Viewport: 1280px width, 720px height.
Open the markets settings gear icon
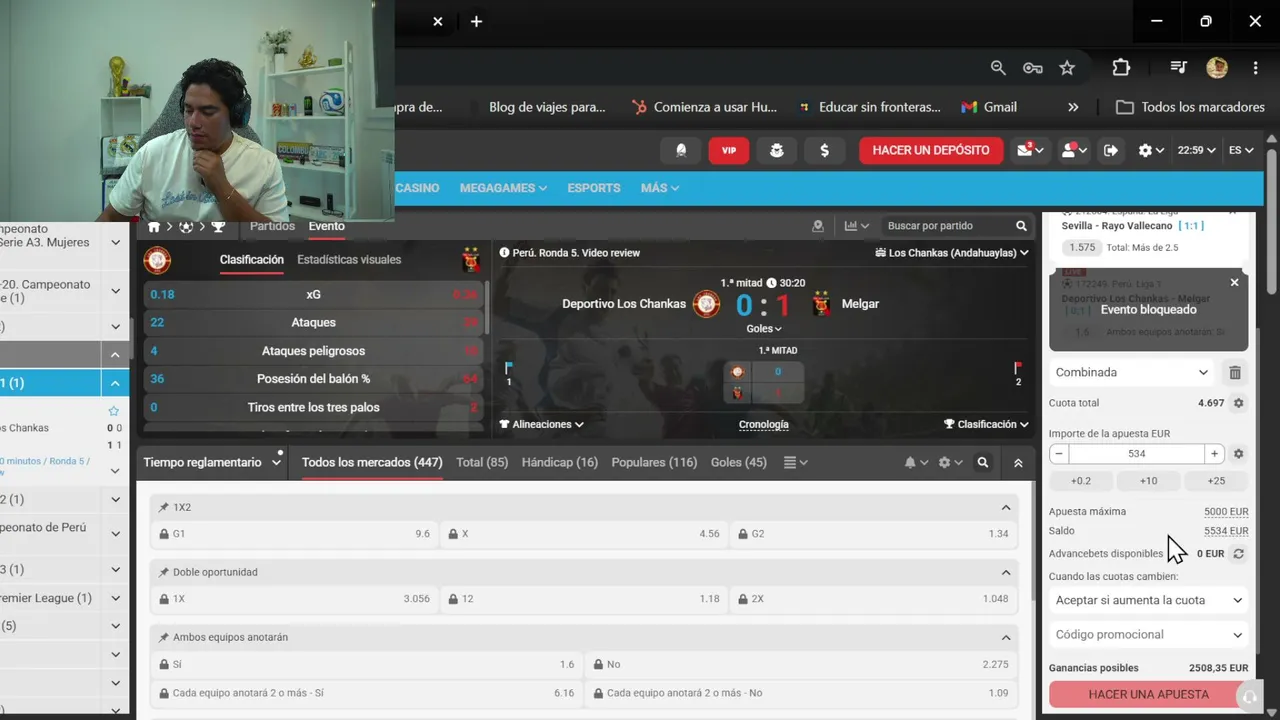tap(949, 463)
